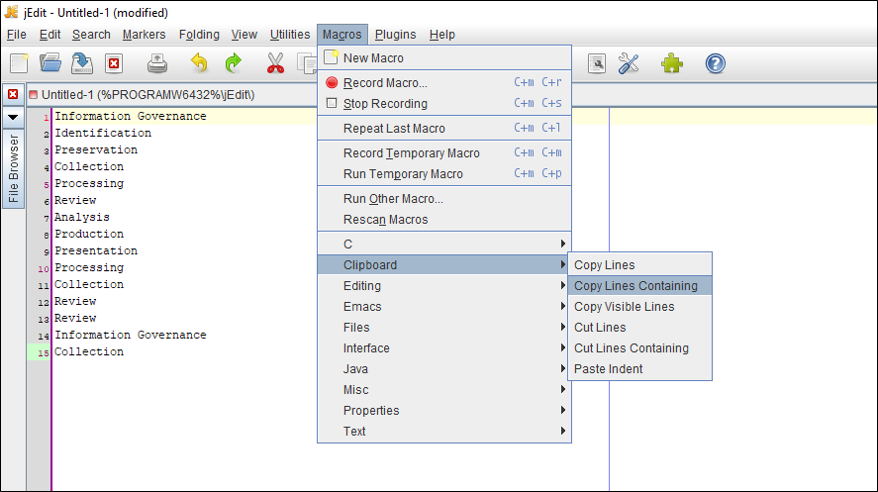Open the Folding menu

point(199,35)
